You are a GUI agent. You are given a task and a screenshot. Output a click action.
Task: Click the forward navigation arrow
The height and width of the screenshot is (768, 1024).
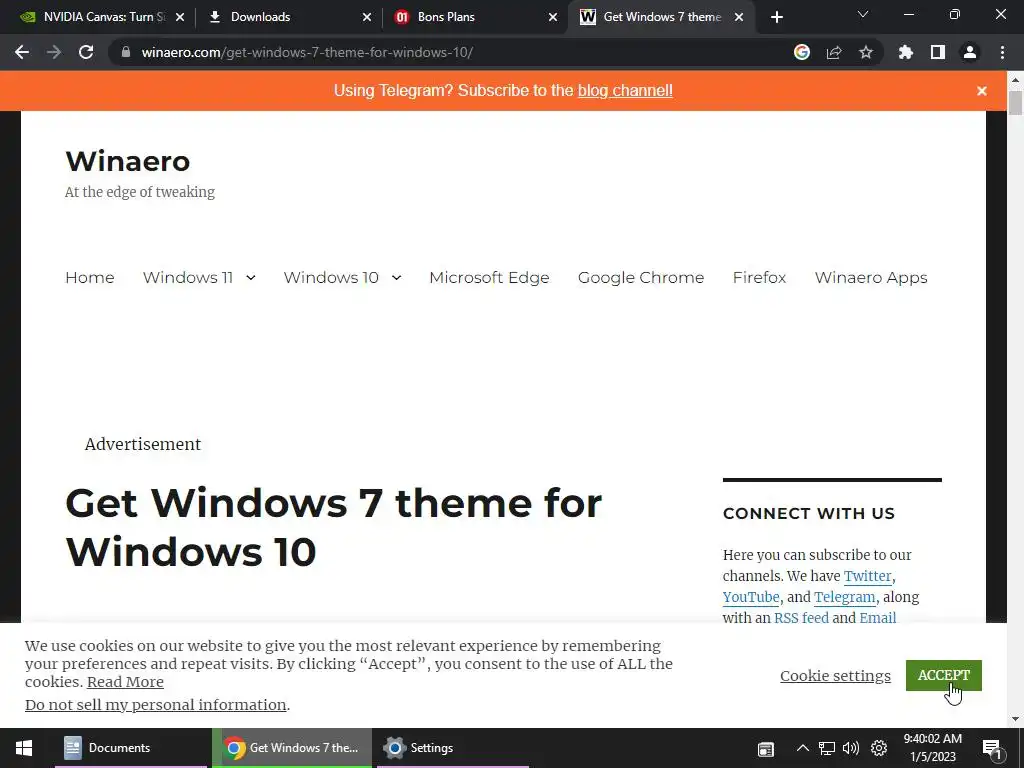point(54,52)
